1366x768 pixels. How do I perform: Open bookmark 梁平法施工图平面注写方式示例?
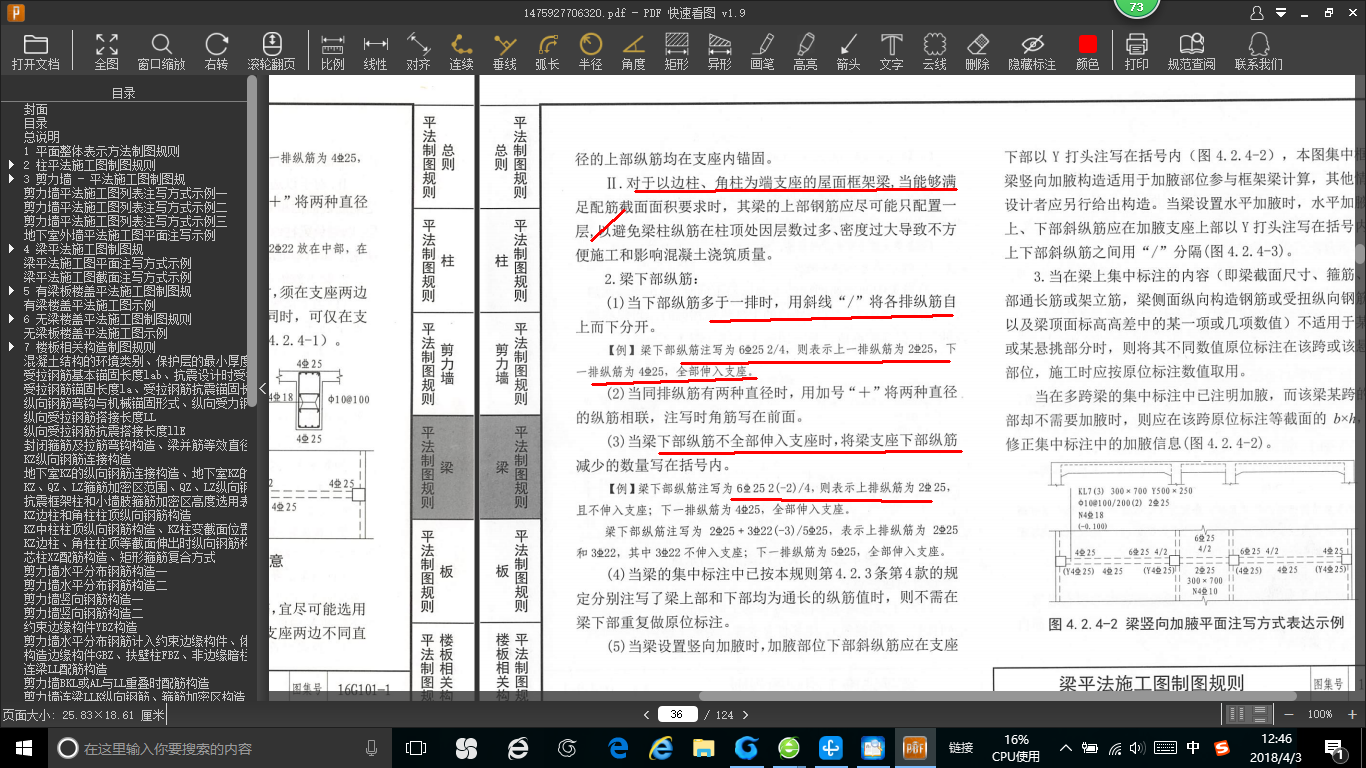[108, 263]
